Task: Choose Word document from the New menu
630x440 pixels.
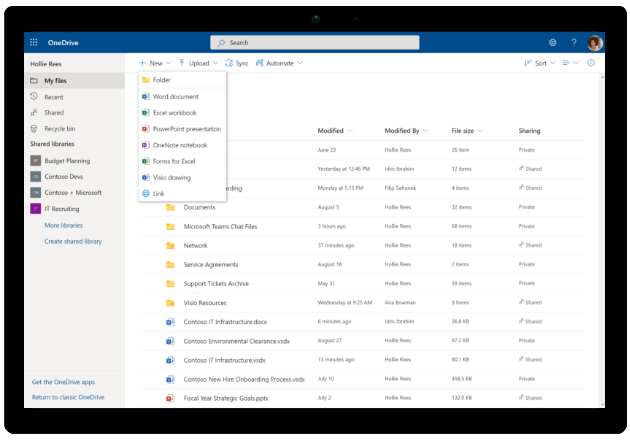Action: coord(182,96)
